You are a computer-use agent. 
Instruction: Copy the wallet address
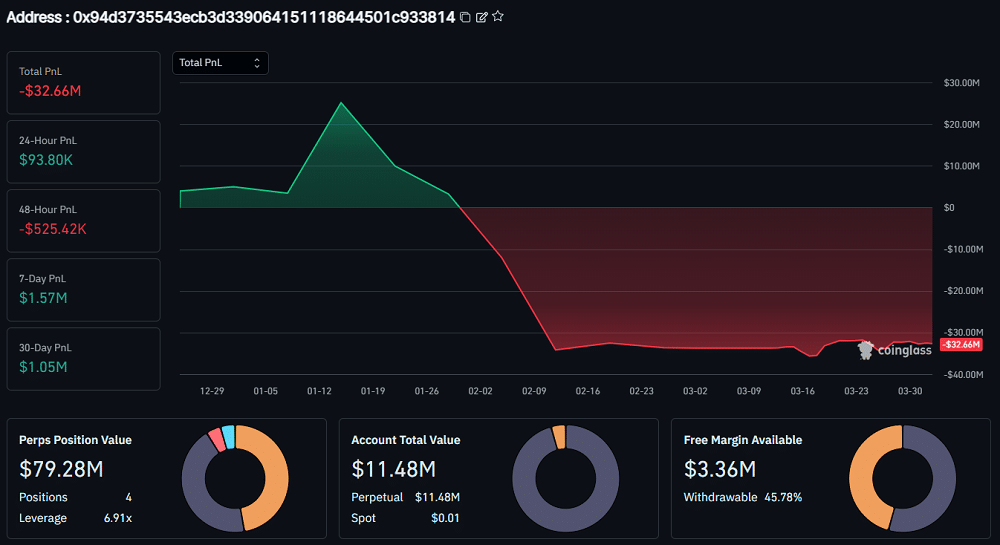(x=465, y=17)
